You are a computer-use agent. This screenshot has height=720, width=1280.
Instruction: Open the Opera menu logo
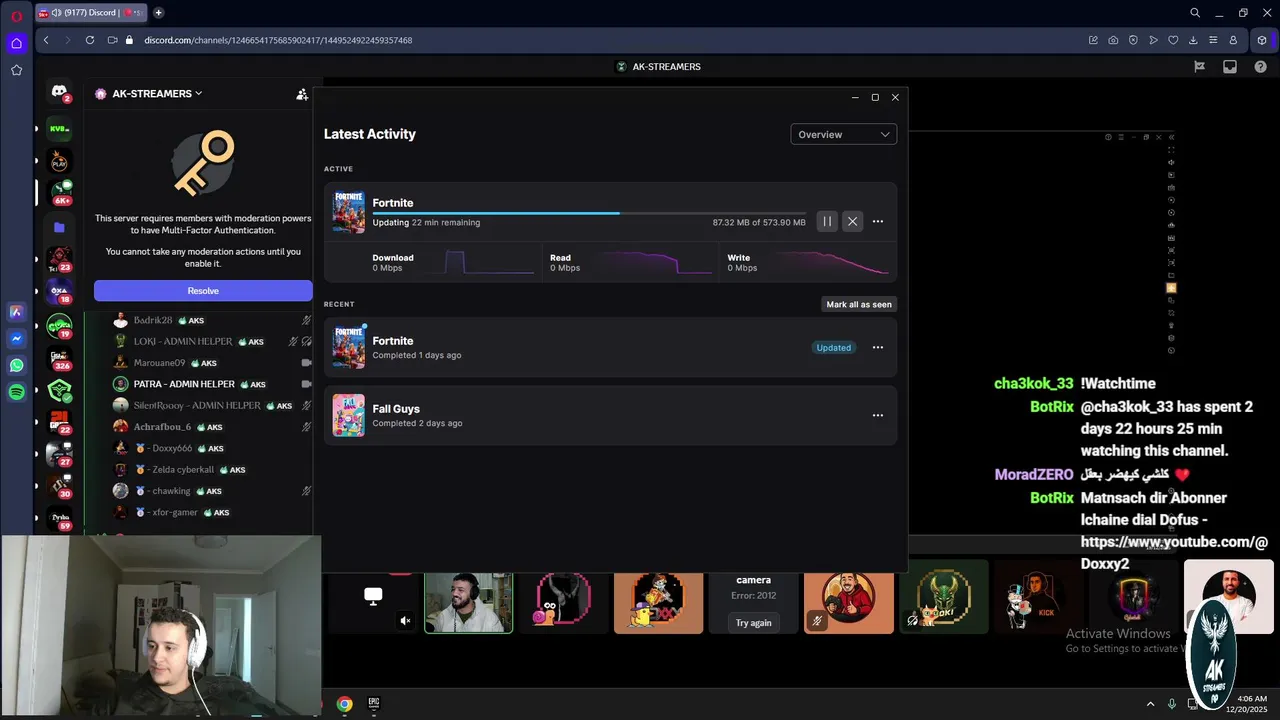tap(16, 14)
